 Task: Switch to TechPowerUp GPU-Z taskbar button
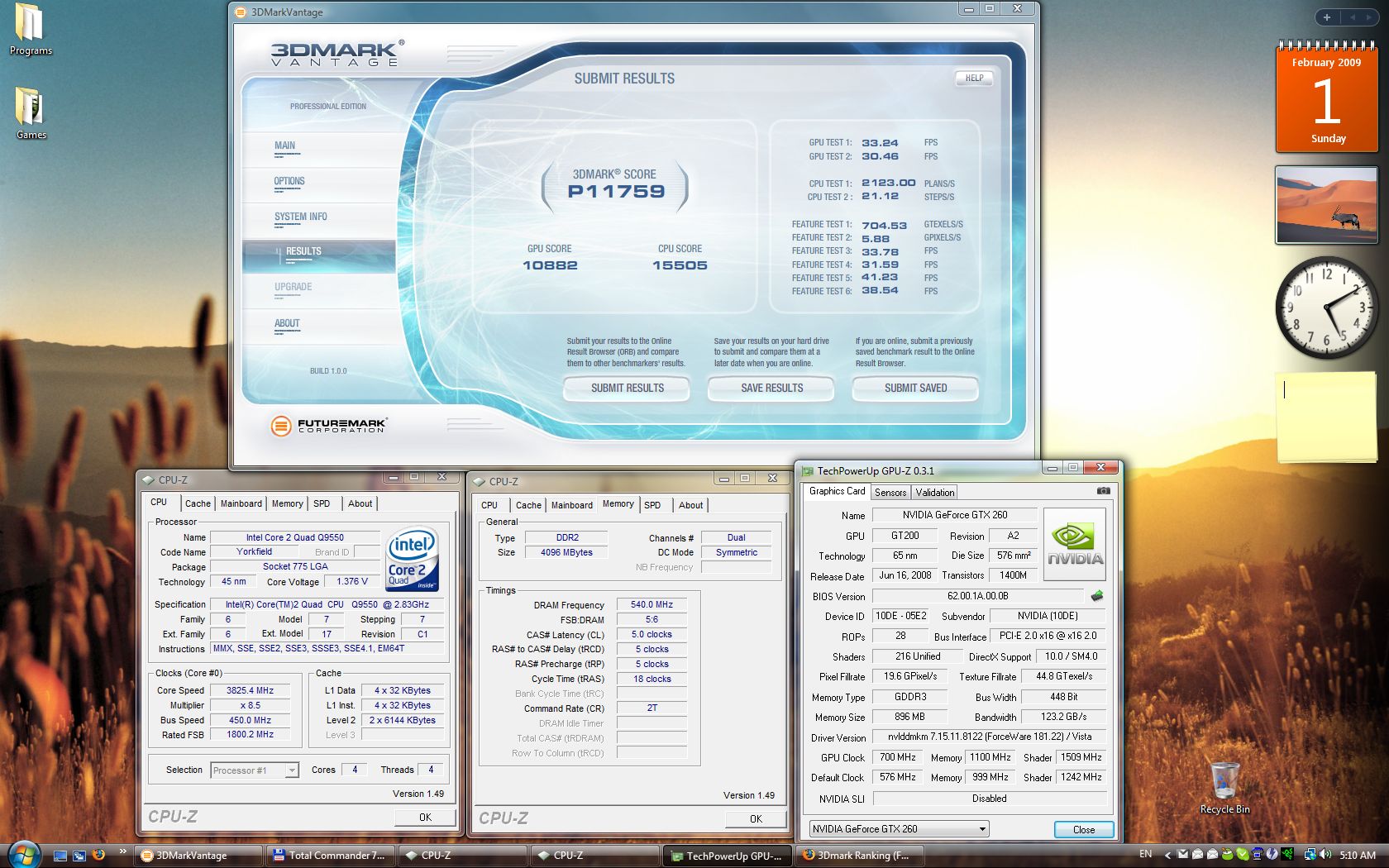727,856
